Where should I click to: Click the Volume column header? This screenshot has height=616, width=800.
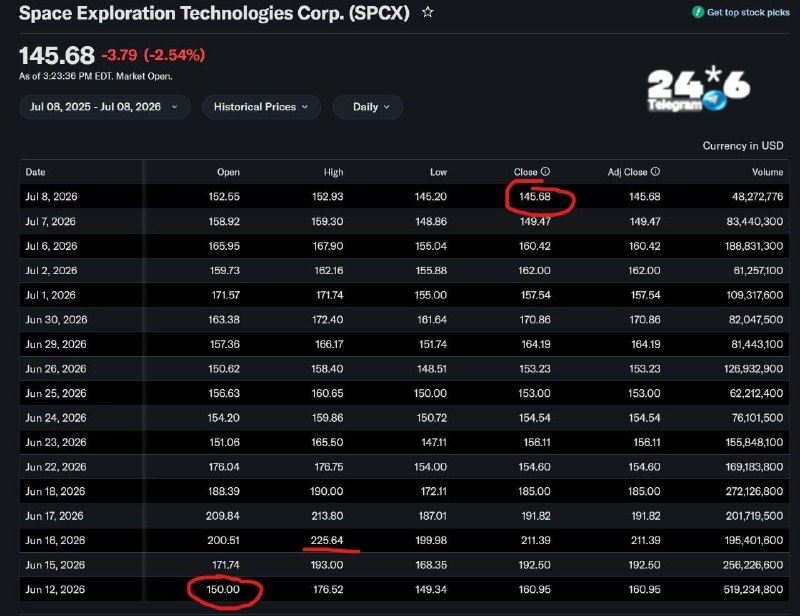767,172
